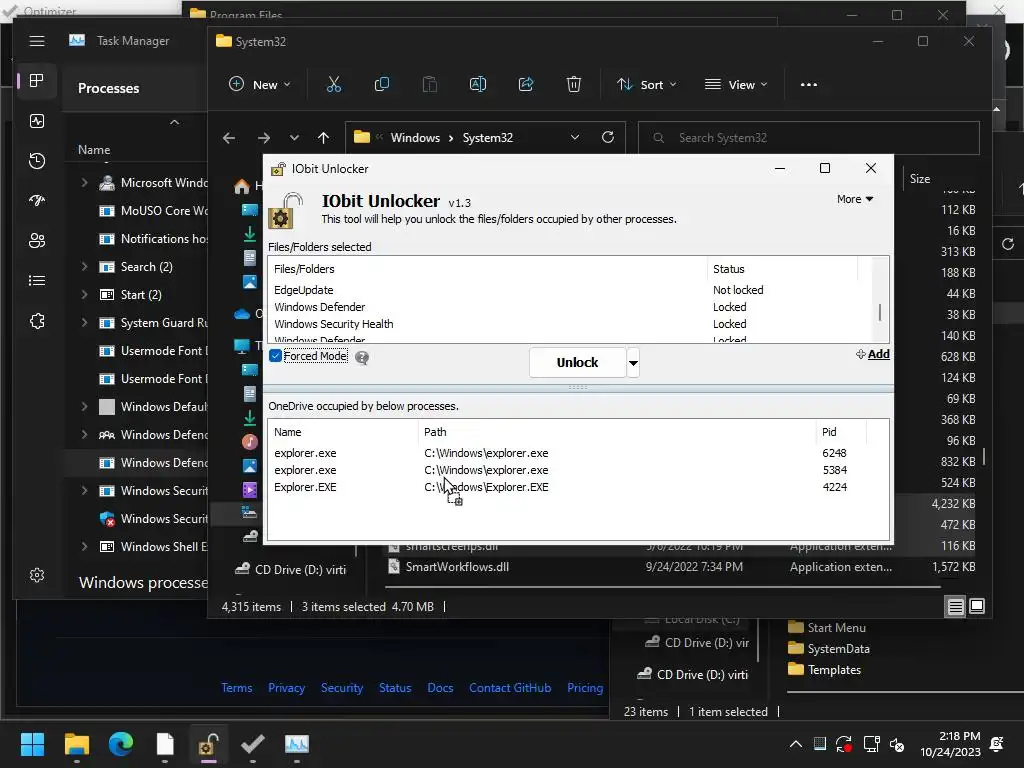Open the Sort dropdown
This screenshot has height=768, width=1024.
[647, 85]
